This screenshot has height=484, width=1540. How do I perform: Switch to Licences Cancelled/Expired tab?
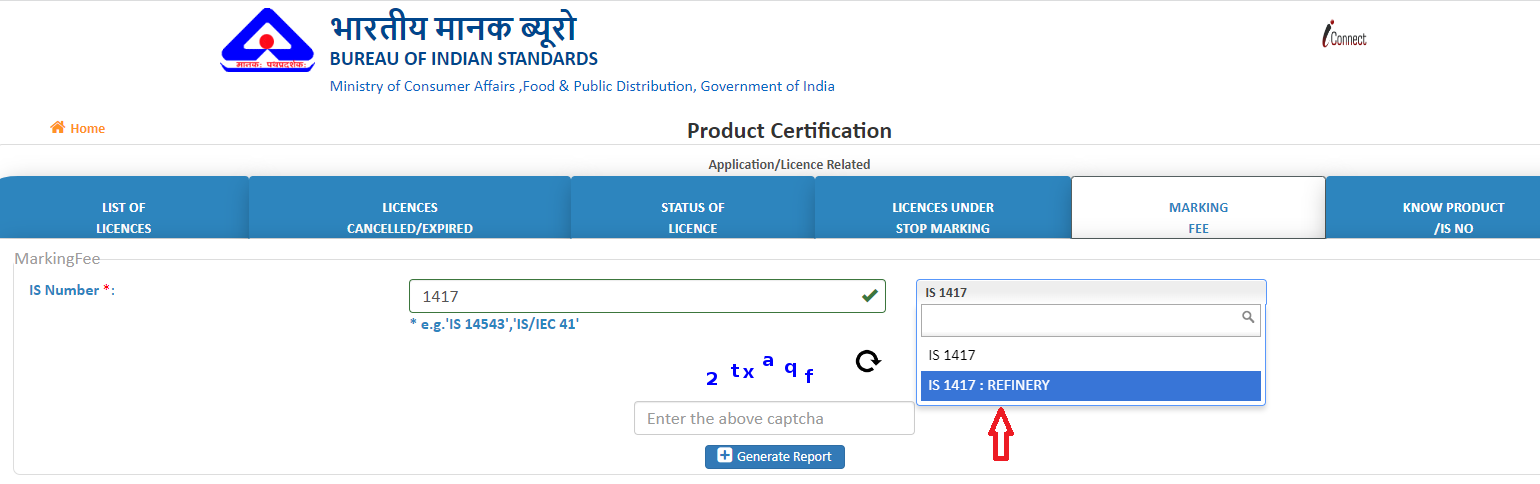pos(410,208)
